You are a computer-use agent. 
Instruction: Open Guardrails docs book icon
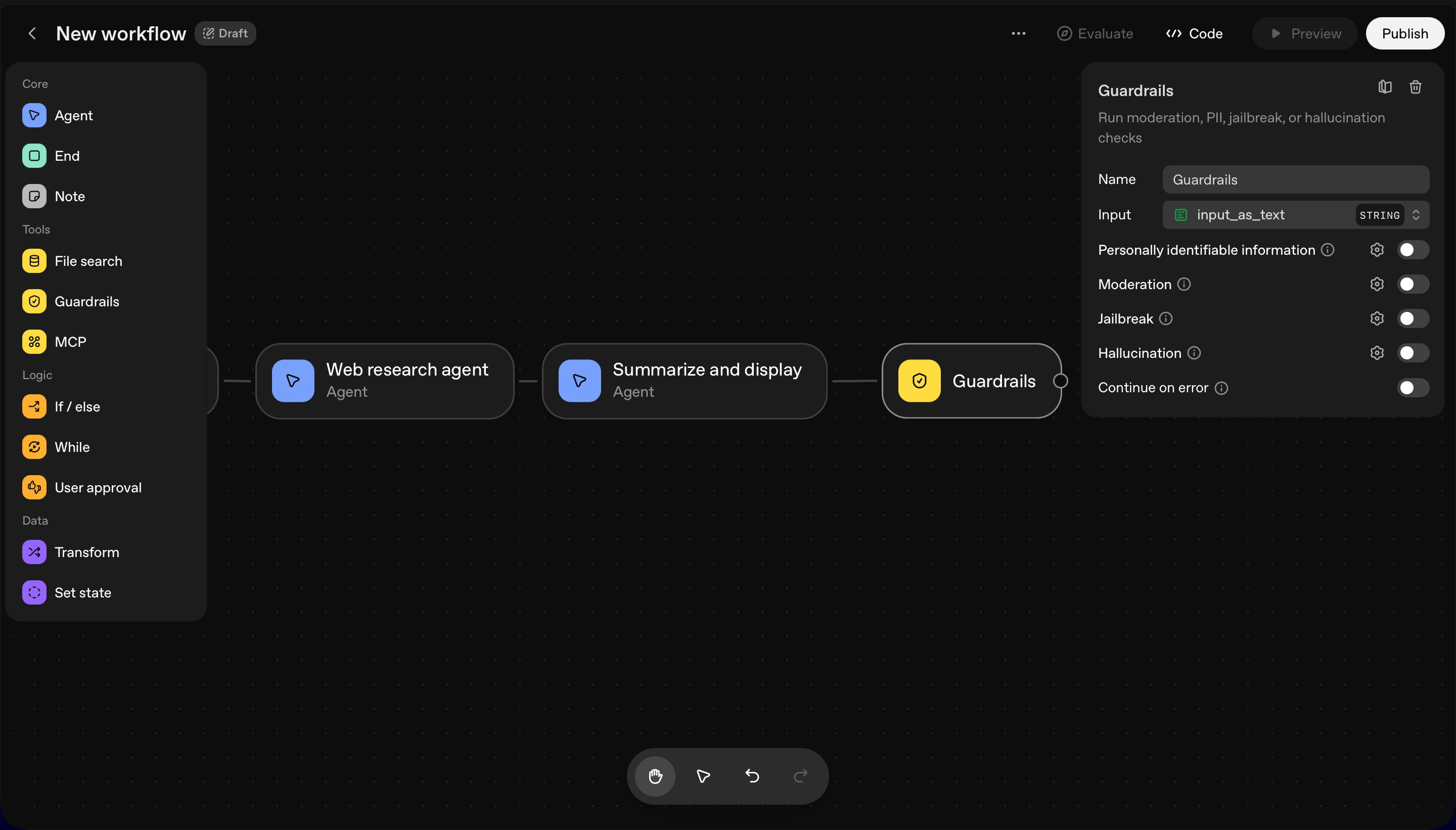pos(1385,87)
